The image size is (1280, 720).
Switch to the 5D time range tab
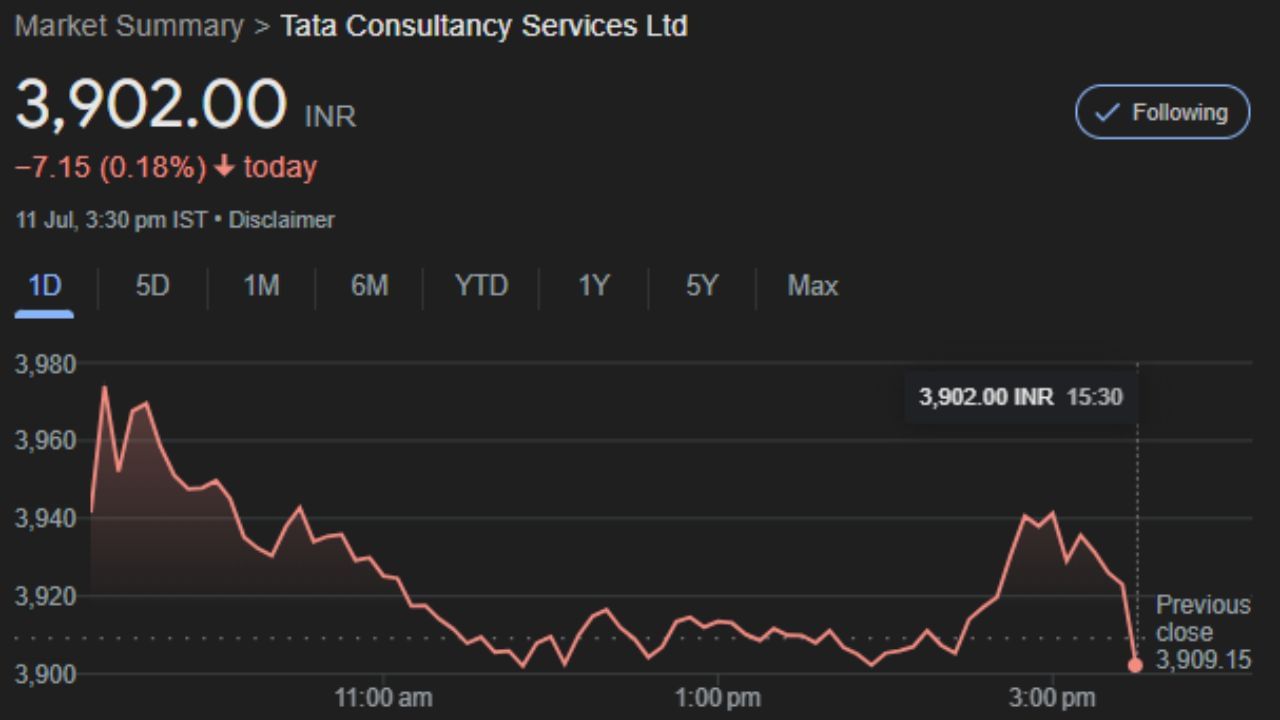152,286
